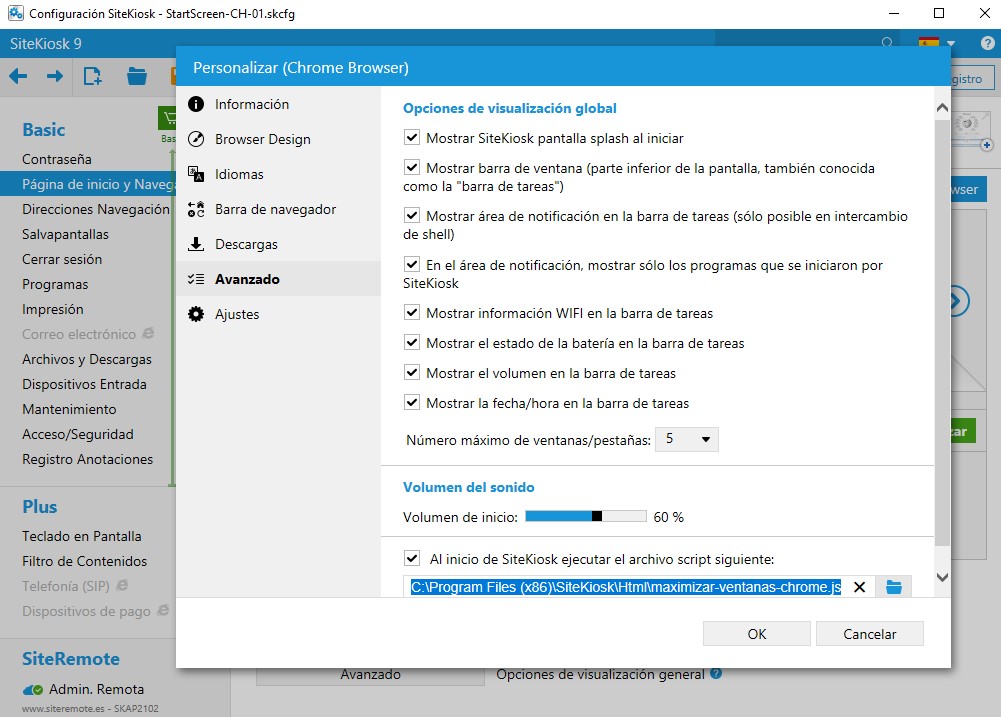Screen dimensions: 1001x717
Task: Open the Browser Design section
Action: (262, 139)
